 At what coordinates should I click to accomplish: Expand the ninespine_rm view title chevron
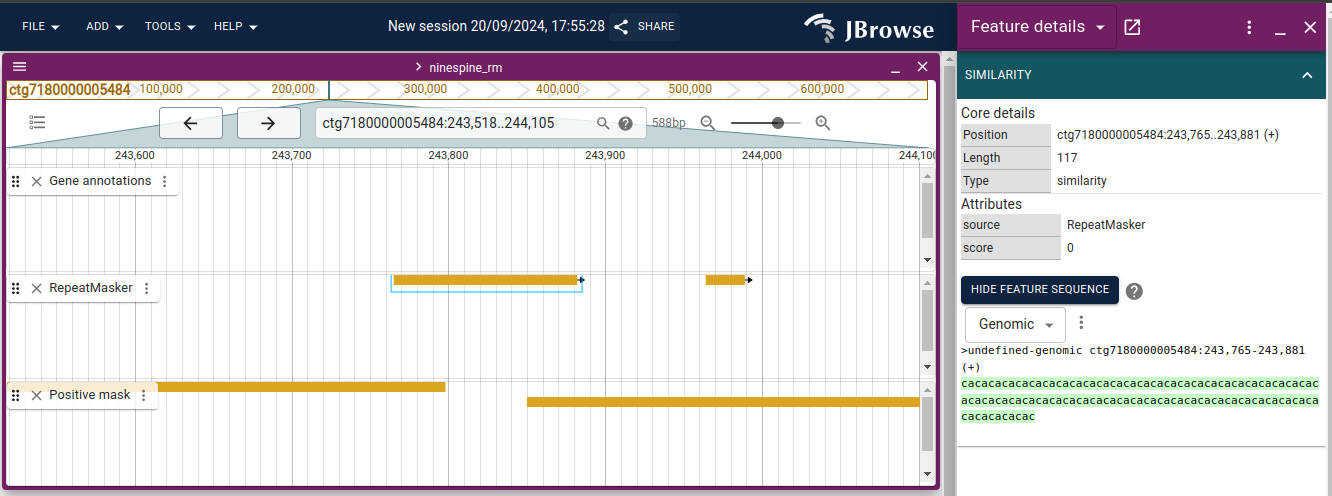(418, 67)
